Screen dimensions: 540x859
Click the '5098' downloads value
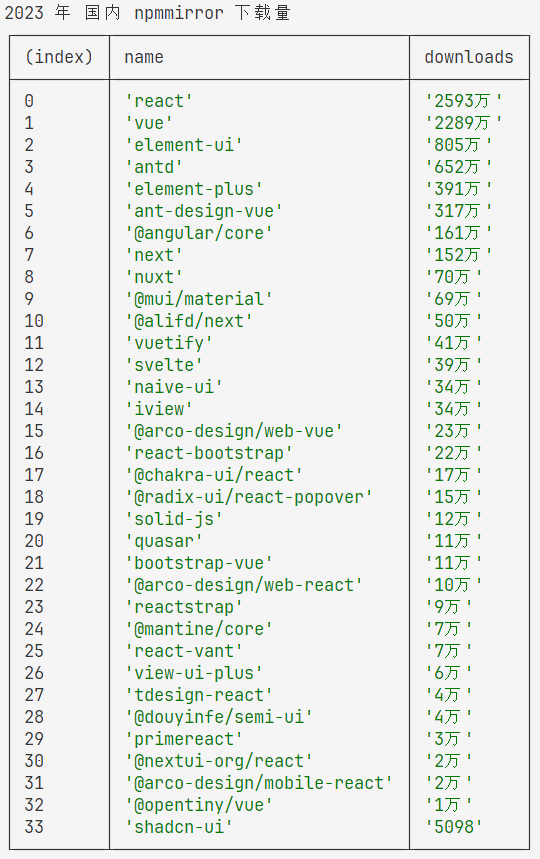pos(454,827)
